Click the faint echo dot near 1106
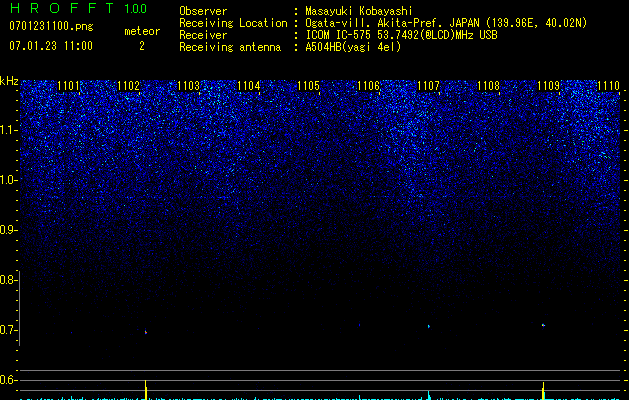629x400 pixels. tap(359, 325)
